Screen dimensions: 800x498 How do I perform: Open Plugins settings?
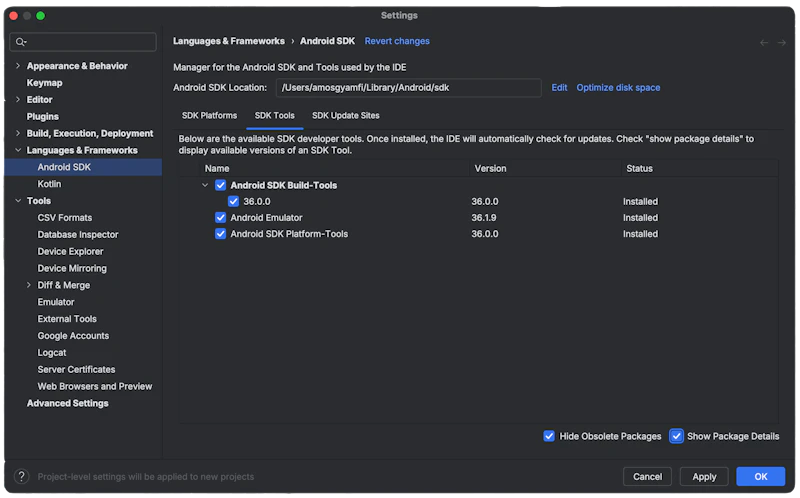pos(43,116)
